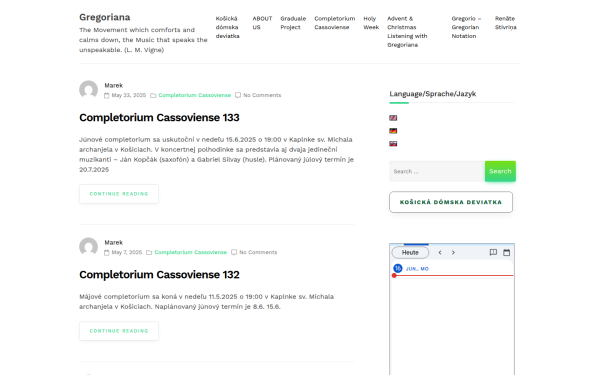Switch language via the English flag icon

point(393,118)
